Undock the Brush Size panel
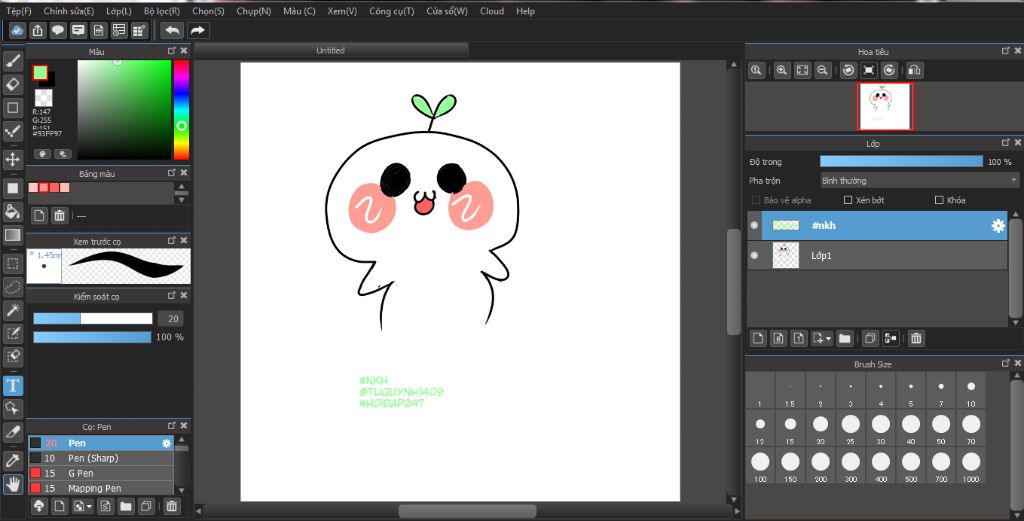This screenshot has height=521, width=1024. tap(1006, 363)
